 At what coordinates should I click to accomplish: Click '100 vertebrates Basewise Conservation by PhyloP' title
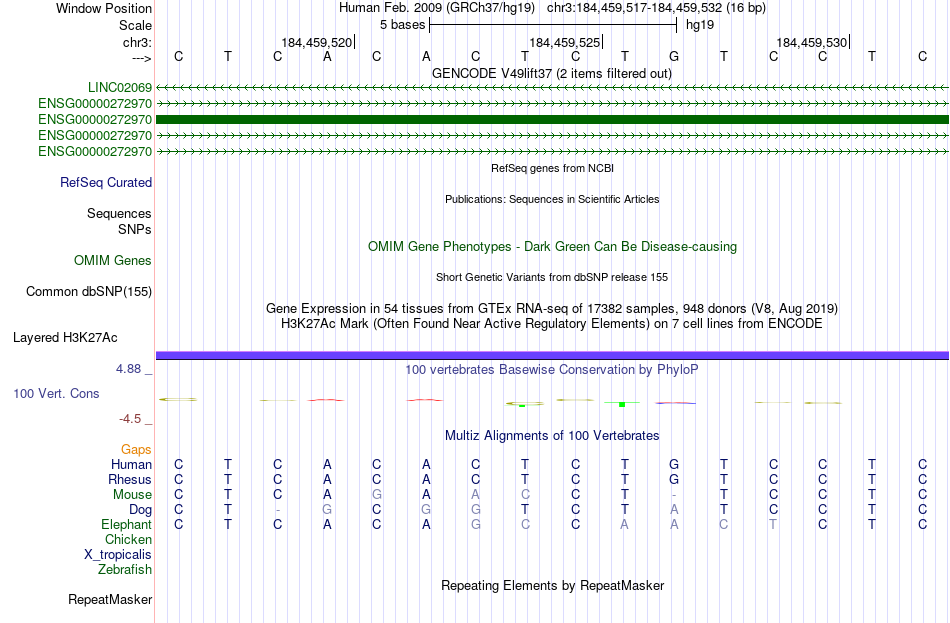(x=552, y=370)
